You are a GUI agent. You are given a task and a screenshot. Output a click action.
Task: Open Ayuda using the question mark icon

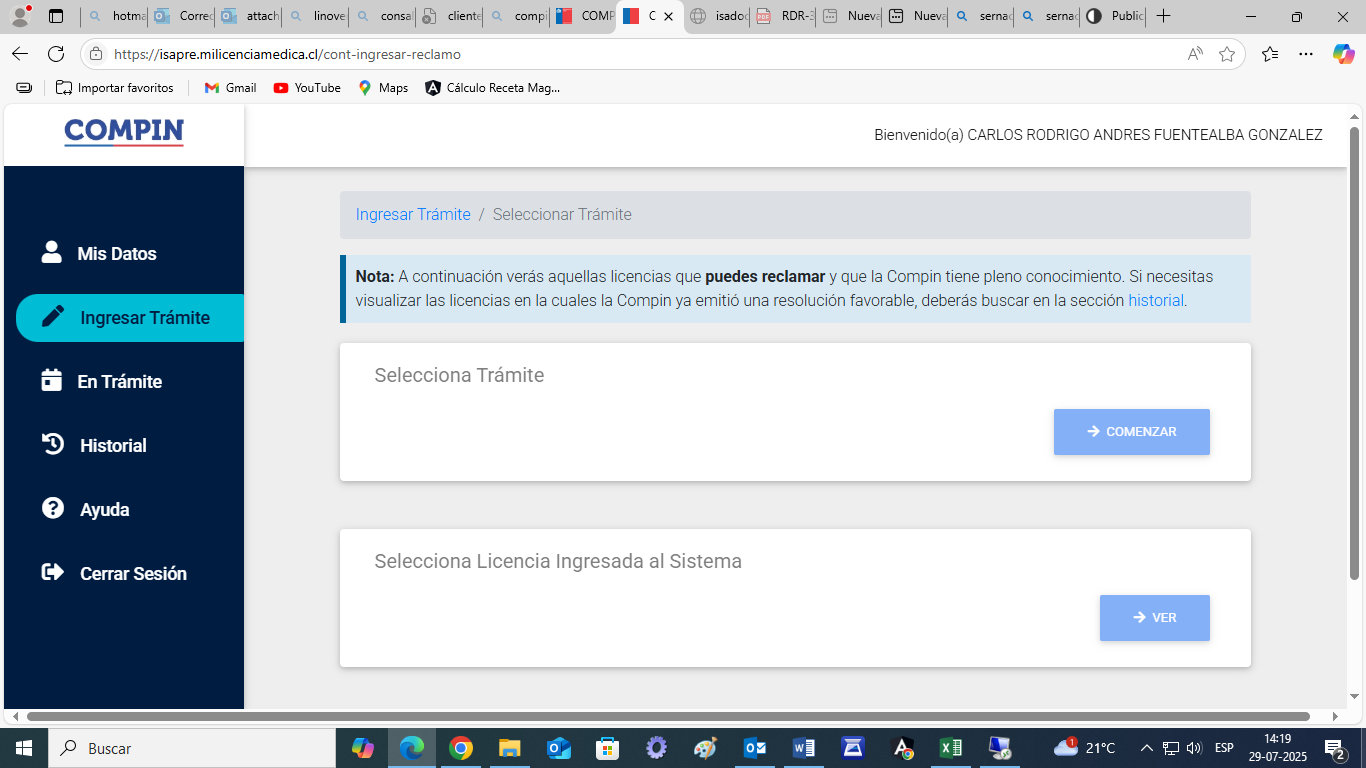pyautogui.click(x=50, y=509)
